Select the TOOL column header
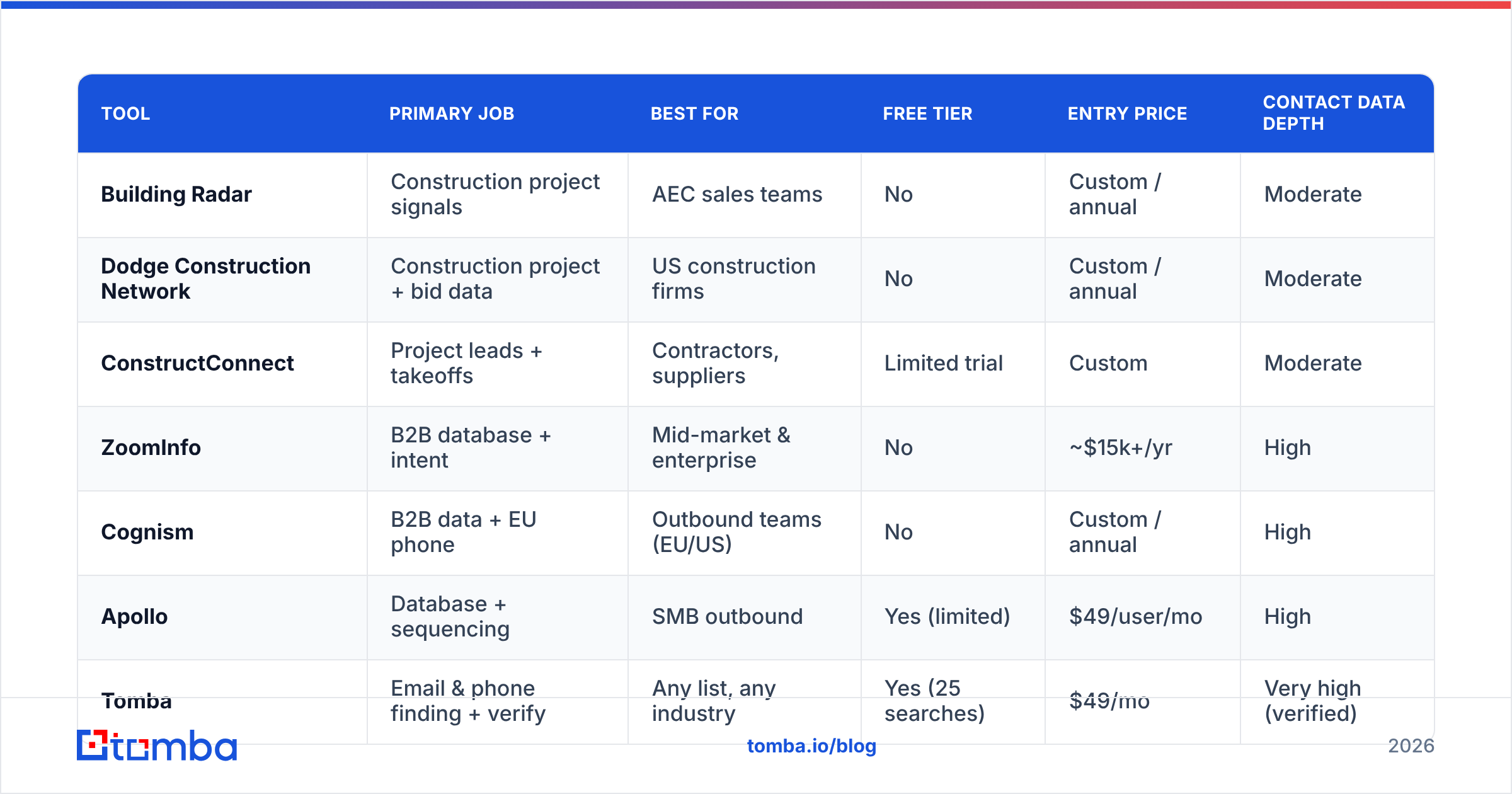The image size is (1512, 794). click(126, 113)
